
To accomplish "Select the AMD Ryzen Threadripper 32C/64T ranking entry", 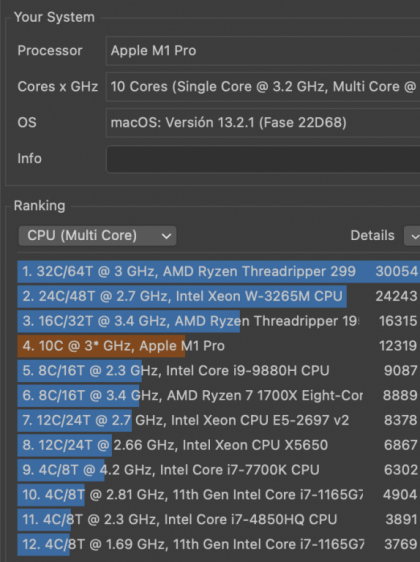I will 219,271.
